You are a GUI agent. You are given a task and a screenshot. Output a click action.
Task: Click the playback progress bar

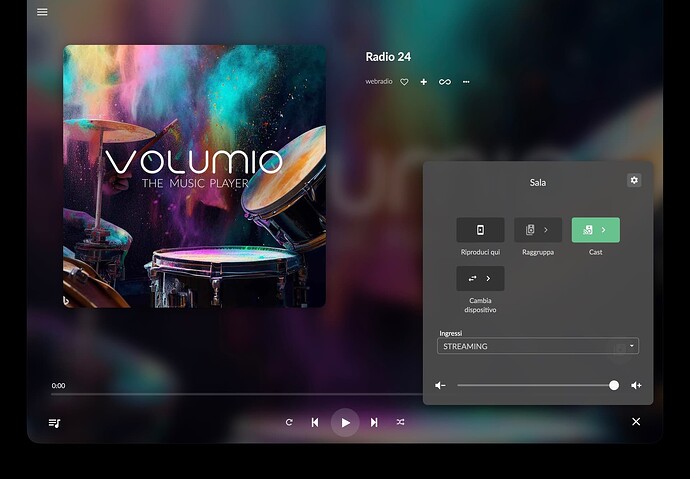coord(237,395)
